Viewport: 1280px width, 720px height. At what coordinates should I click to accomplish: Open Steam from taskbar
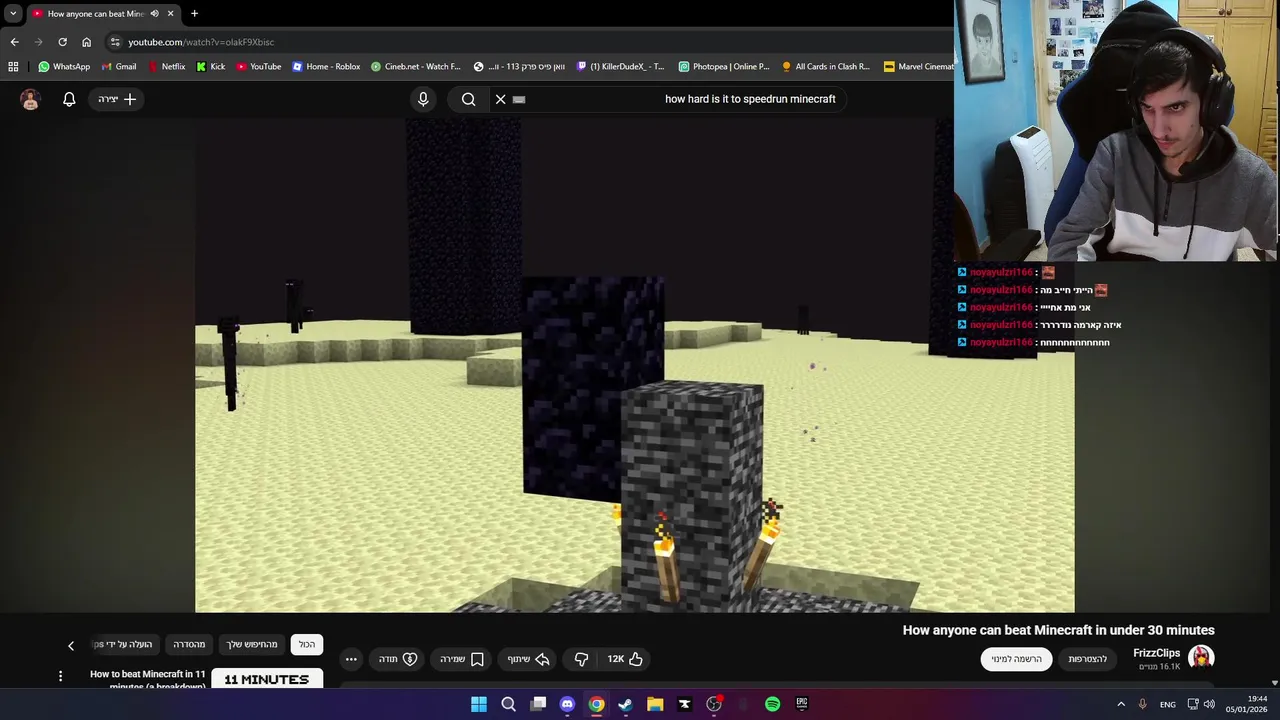coord(625,704)
